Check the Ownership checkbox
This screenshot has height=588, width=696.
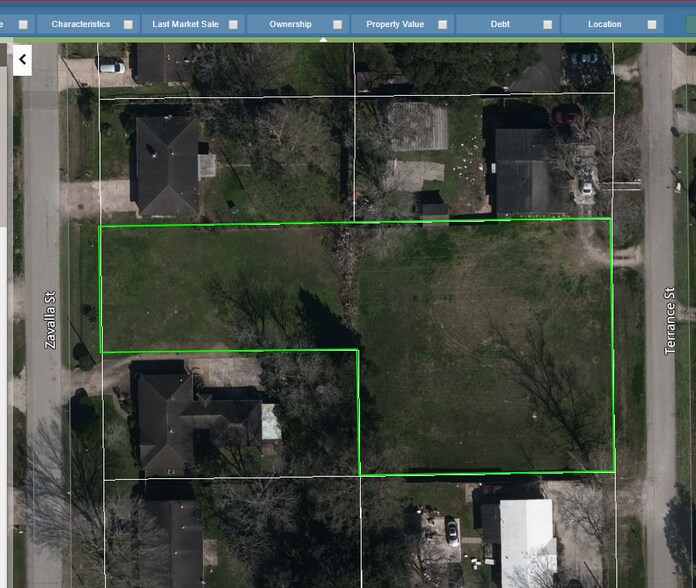coord(337,24)
